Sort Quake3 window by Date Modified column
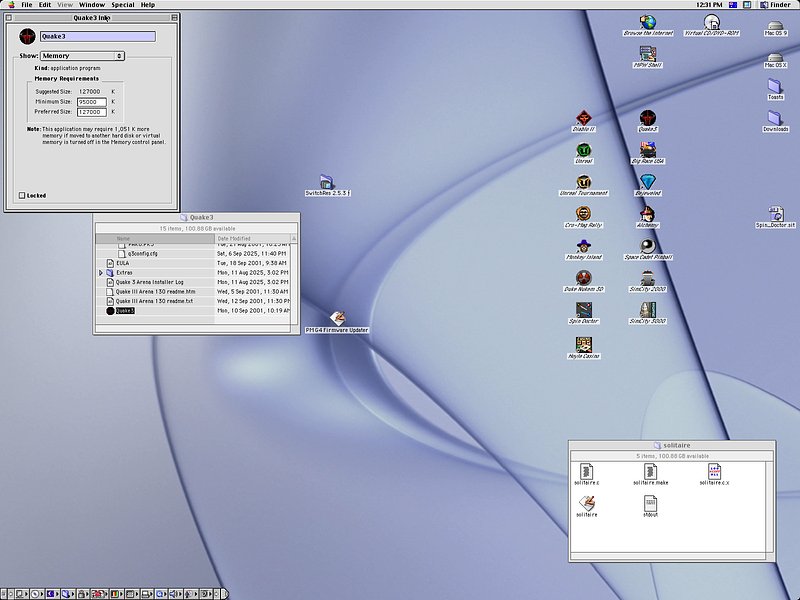Image resolution: width=800 pixels, height=600 pixels. [x=253, y=238]
